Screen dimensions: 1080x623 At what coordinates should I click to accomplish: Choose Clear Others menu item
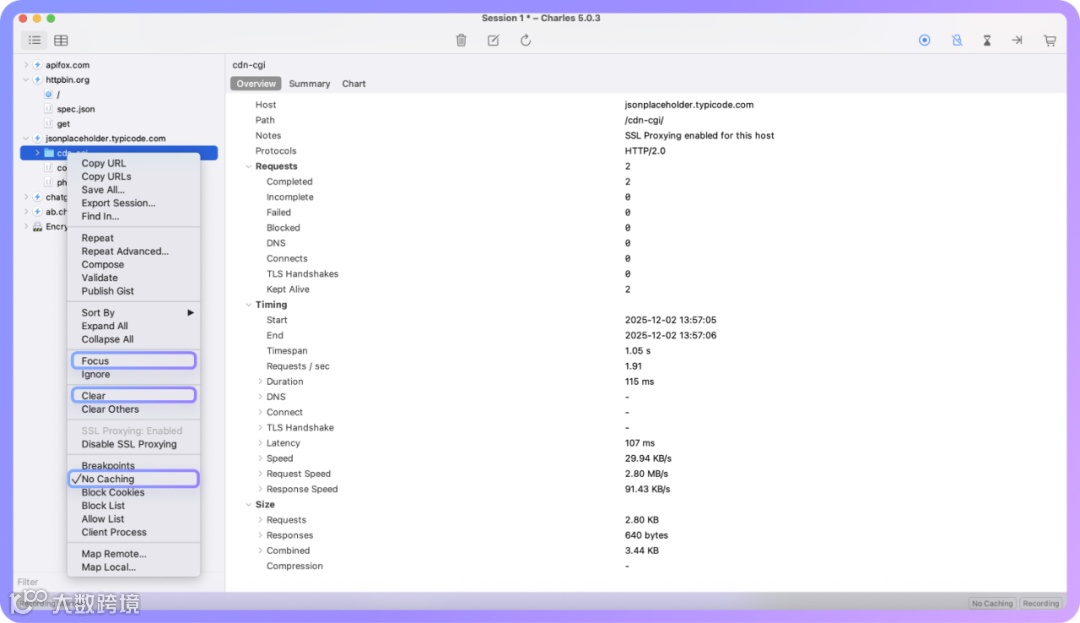(134, 410)
